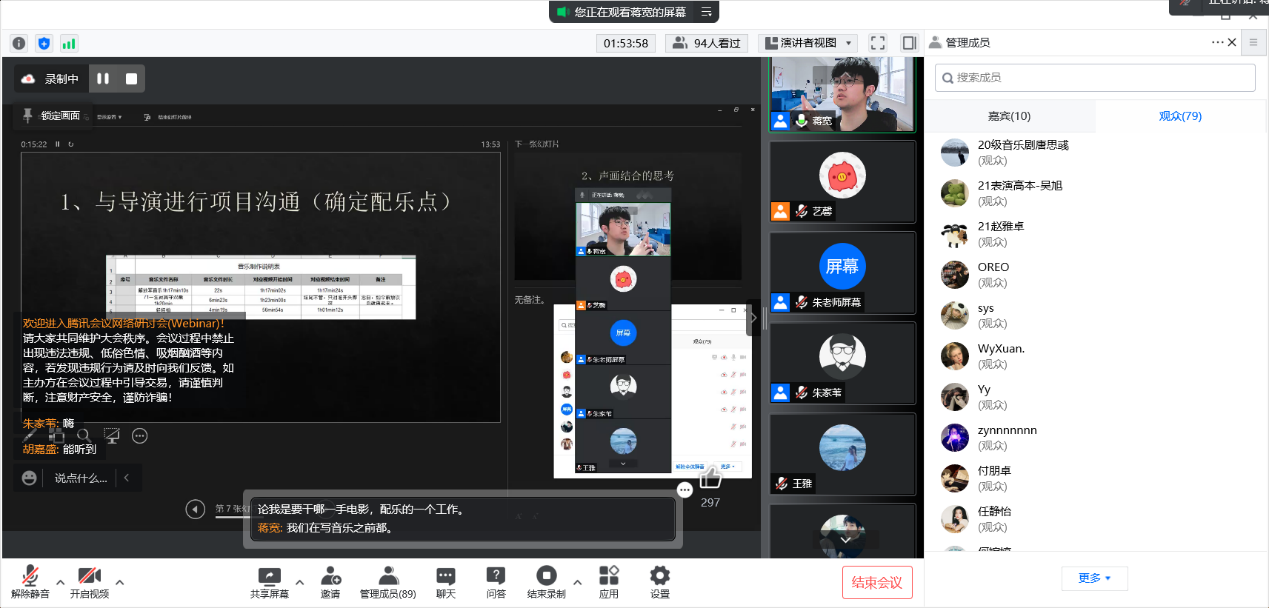This screenshot has height=608, width=1269.
Task: Click the 搜索成员 search field
Action: point(1095,77)
